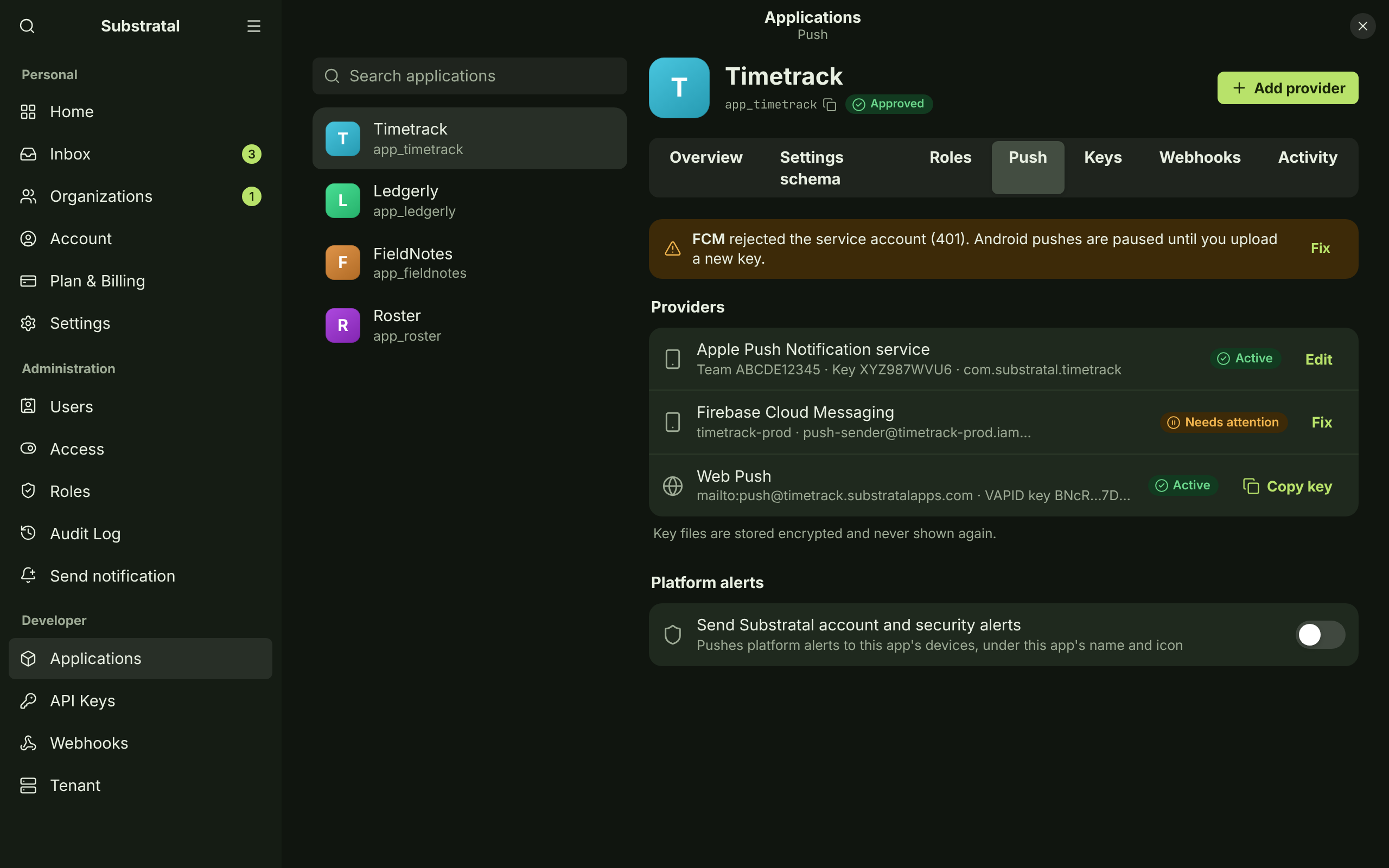
Task: Open the sidebar search icon
Action: tap(27, 26)
